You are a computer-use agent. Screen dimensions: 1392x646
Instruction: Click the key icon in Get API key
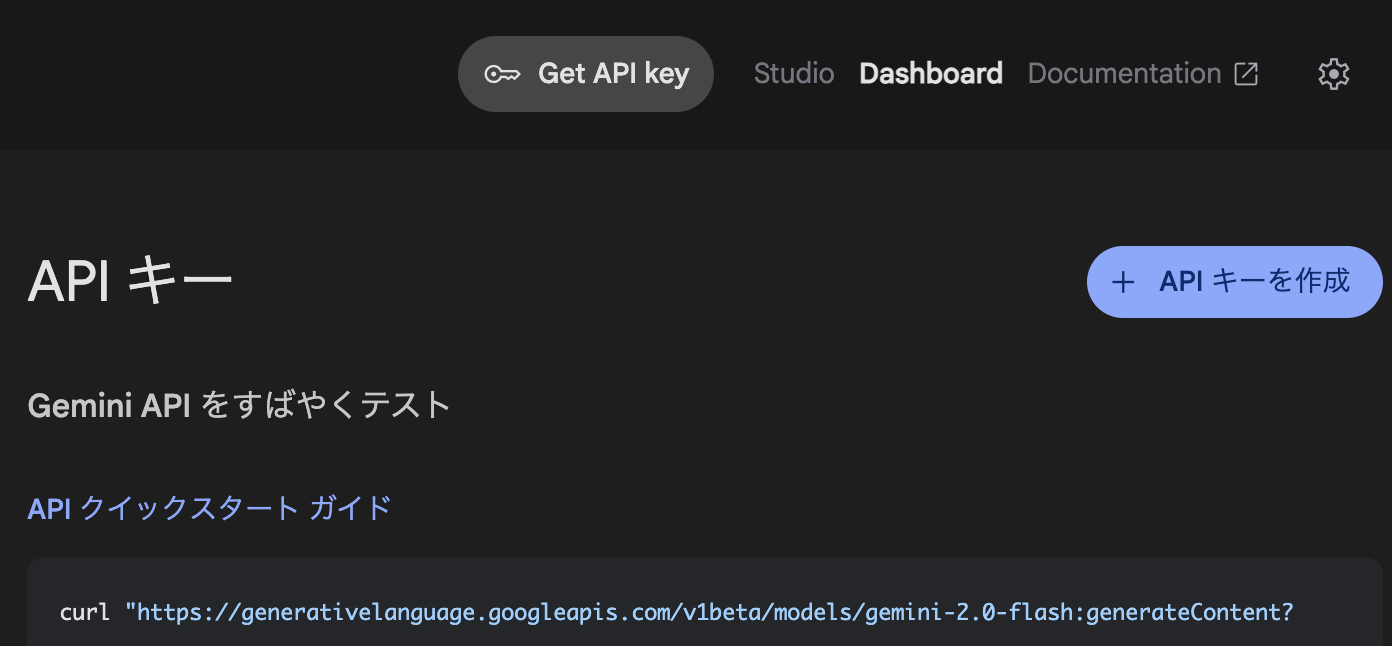[x=502, y=74]
